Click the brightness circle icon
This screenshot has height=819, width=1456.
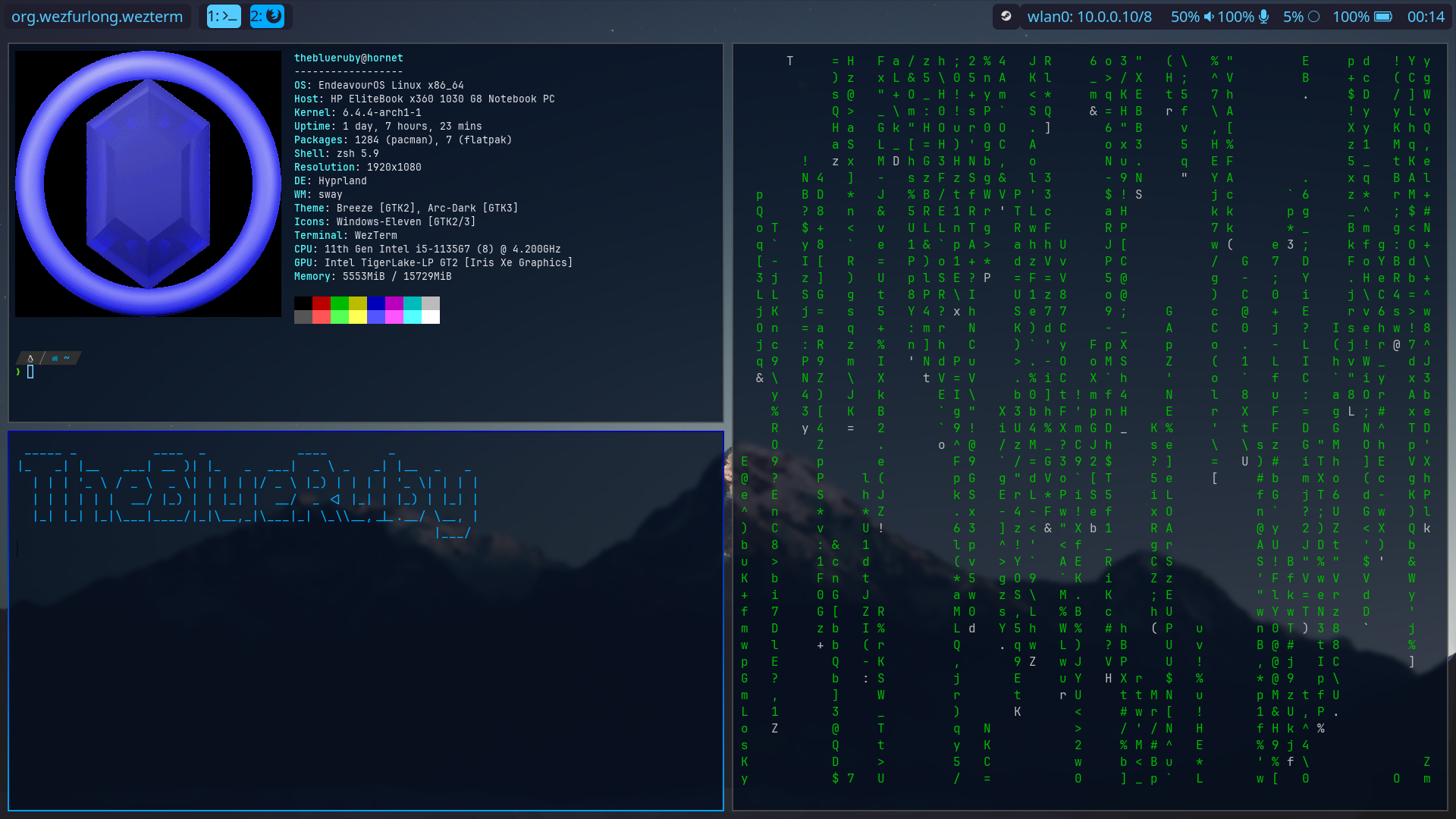click(x=1313, y=17)
